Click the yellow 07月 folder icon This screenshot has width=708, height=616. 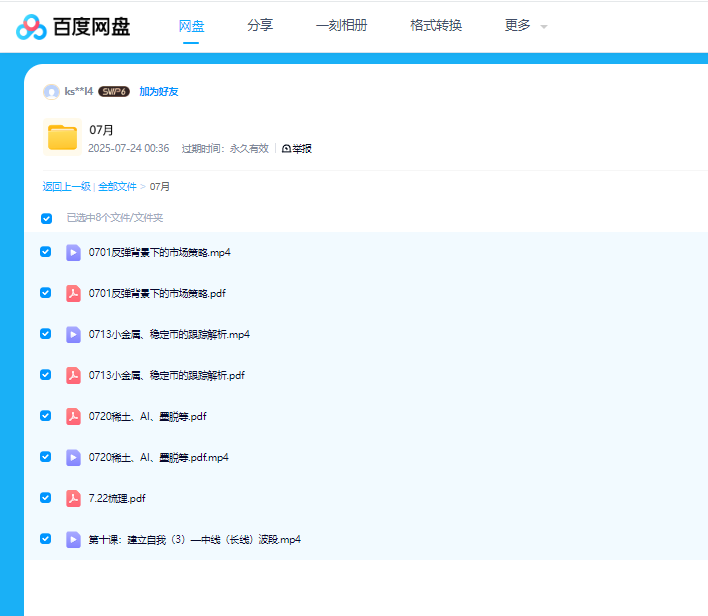coord(63,138)
